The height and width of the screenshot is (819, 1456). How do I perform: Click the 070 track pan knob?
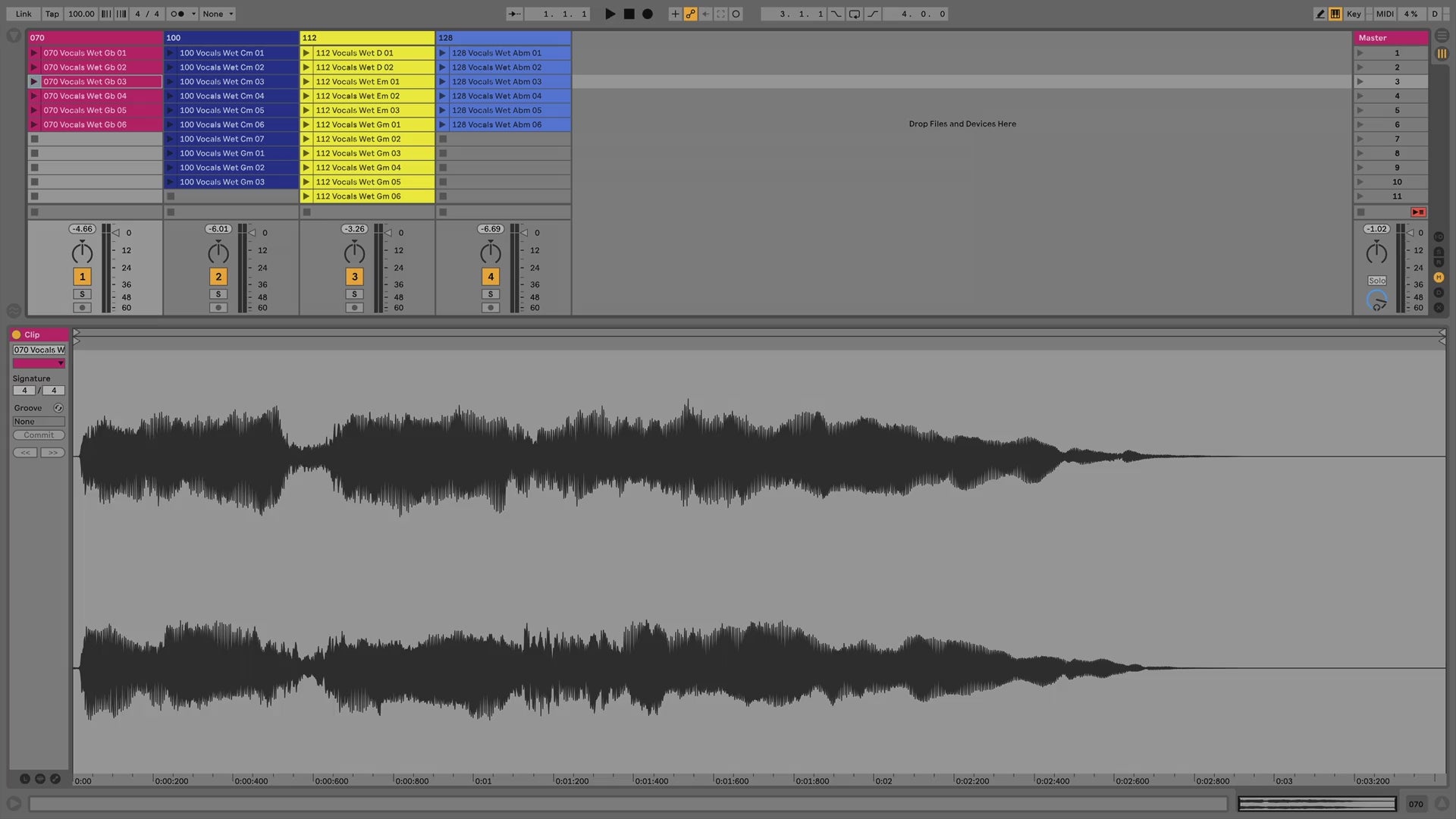tap(82, 253)
